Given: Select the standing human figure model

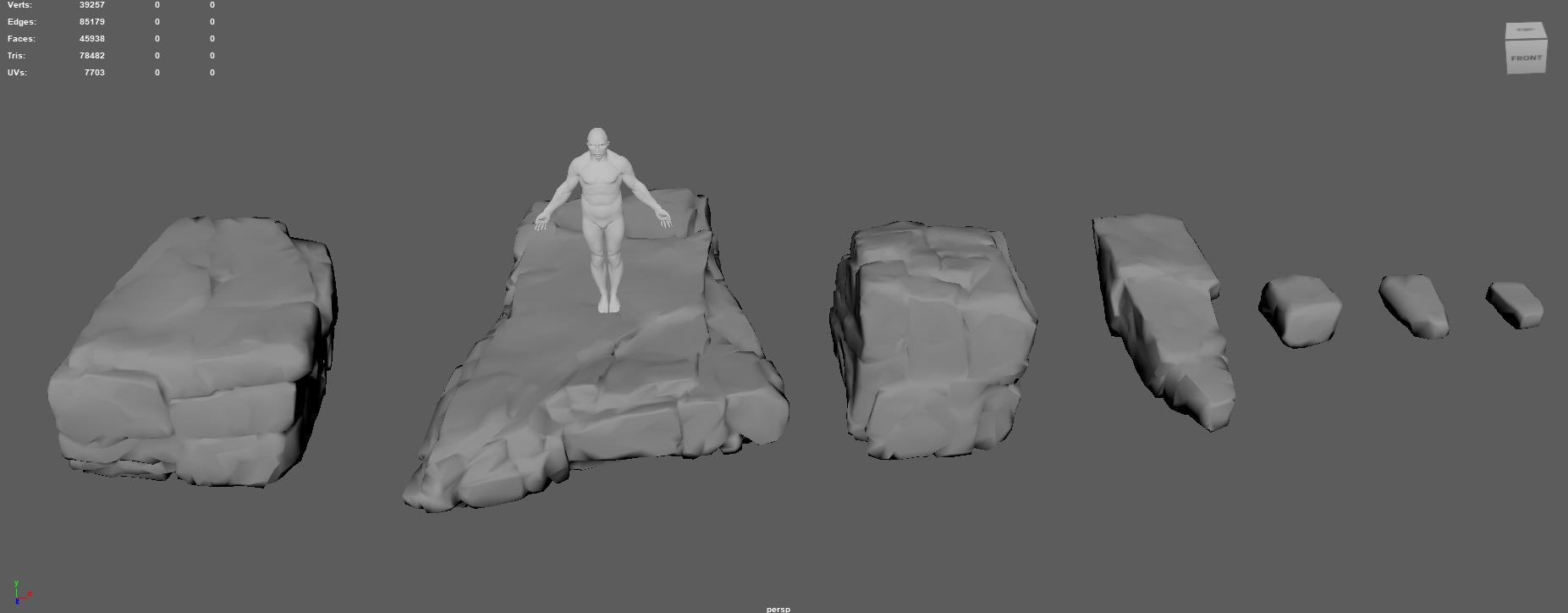Looking at the screenshot, I should [x=602, y=218].
